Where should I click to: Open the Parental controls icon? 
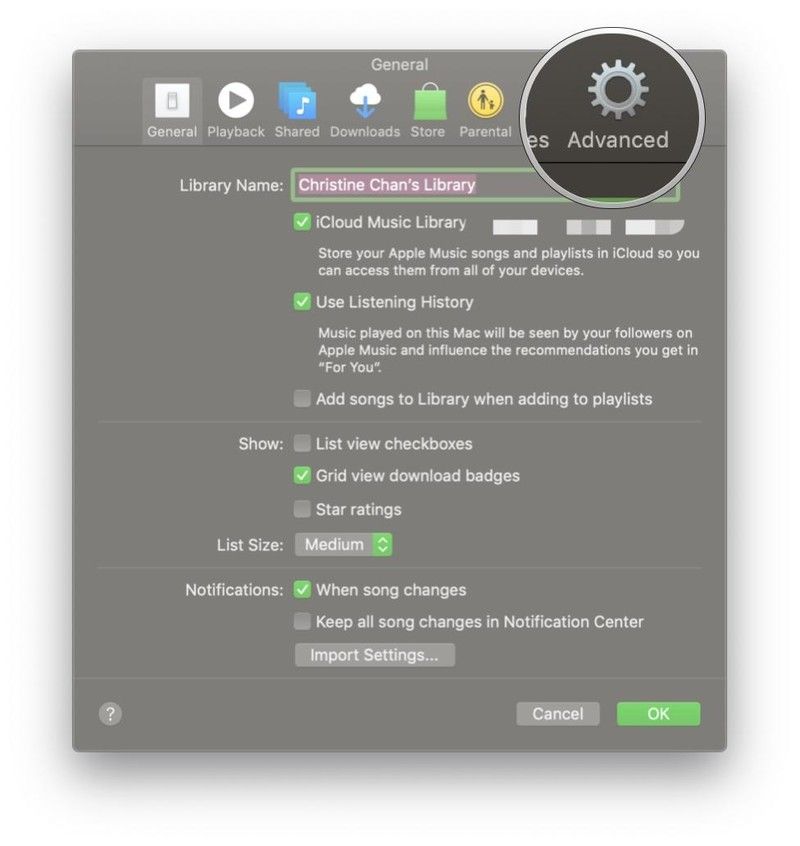pos(486,100)
